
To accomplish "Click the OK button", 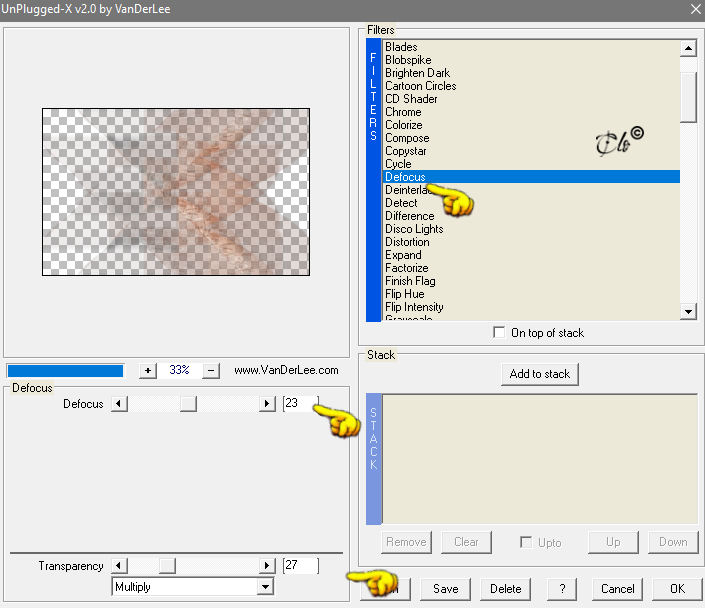I will [x=677, y=589].
